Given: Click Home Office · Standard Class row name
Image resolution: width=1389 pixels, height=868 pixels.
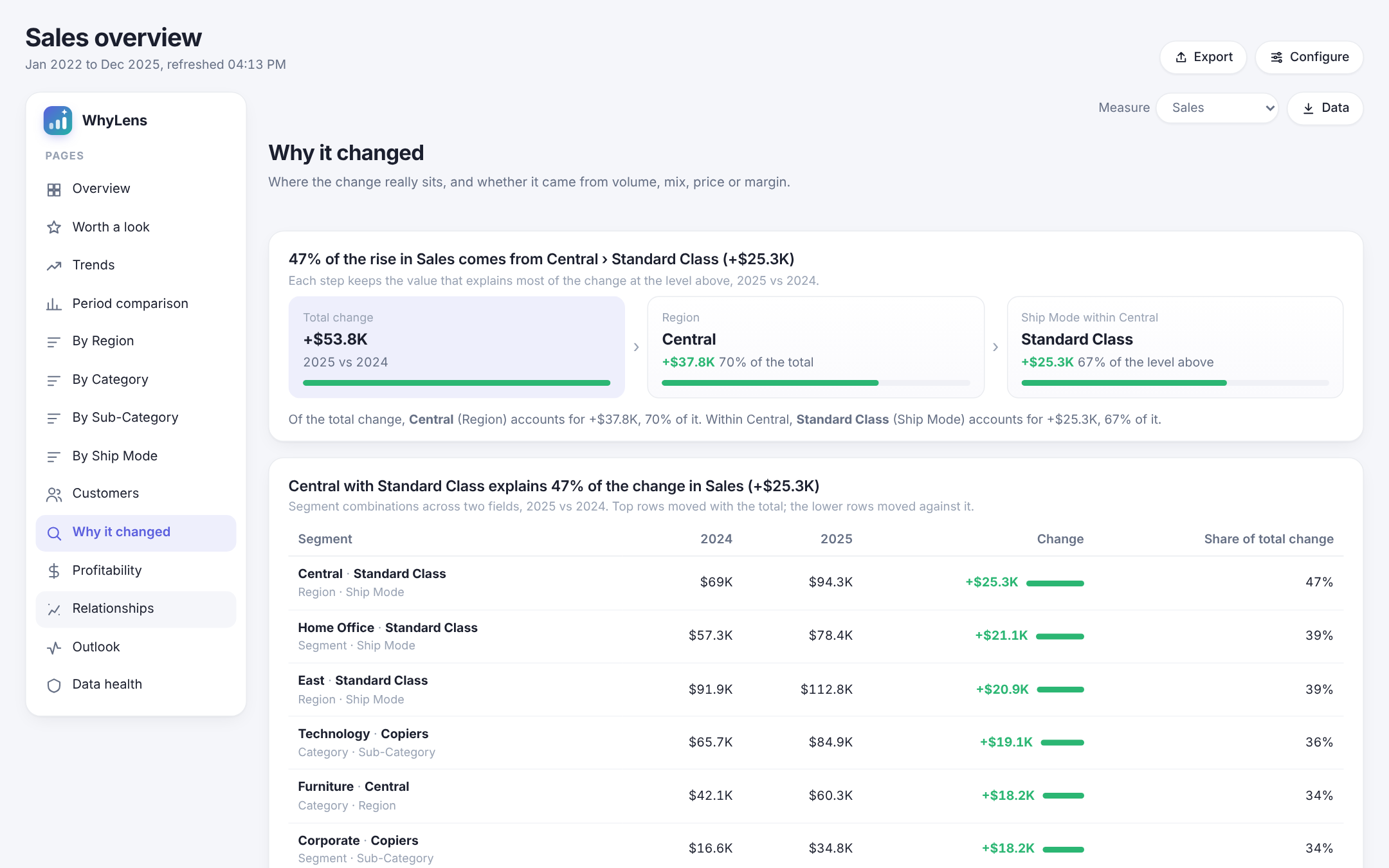Looking at the screenshot, I should (388, 628).
